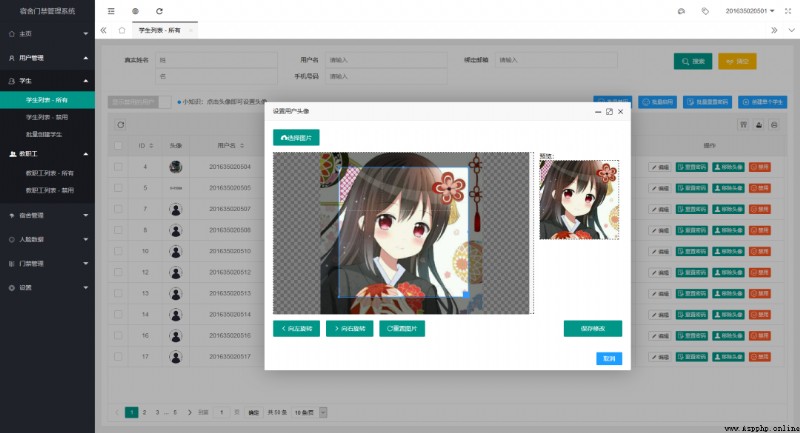Click the home tab icon
This screenshot has width=800, height=433.
(121, 30)
